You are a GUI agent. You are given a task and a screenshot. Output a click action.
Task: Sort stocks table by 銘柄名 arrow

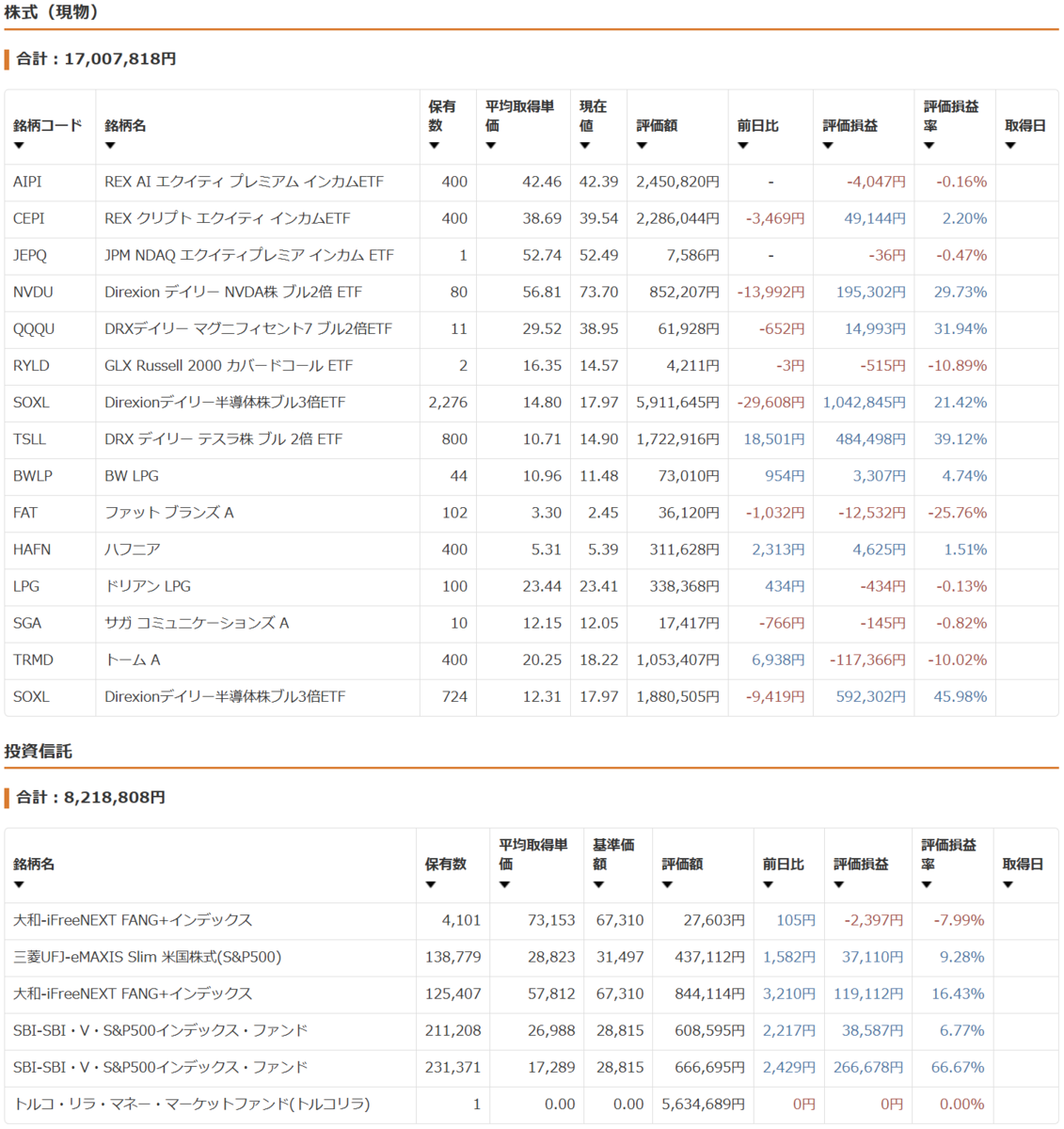click(110, 146)
